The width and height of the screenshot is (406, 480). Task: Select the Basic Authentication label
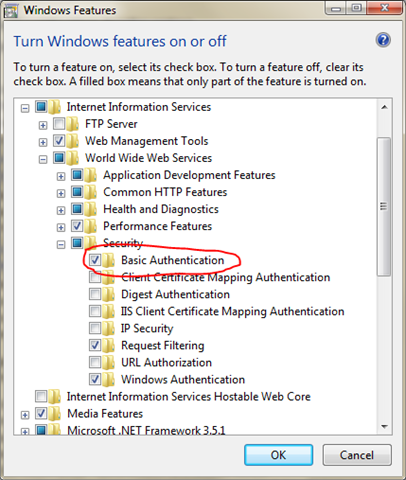(x=172, y=260)
